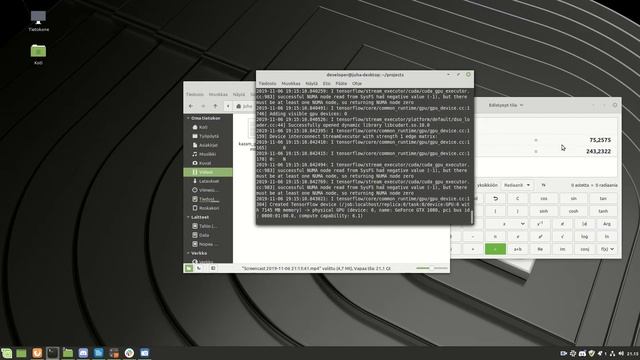Open Etsi menu in the terminal window
640x360 pixels.
pos(327,83)
